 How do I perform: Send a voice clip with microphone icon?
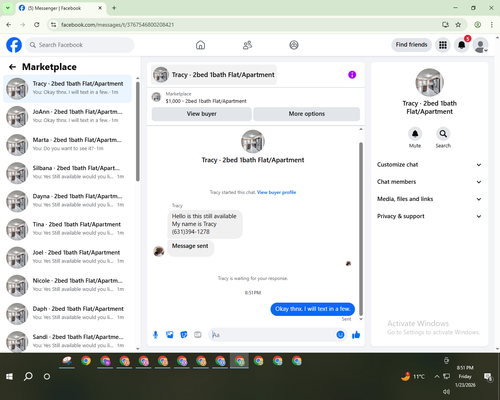coord(155,335)
